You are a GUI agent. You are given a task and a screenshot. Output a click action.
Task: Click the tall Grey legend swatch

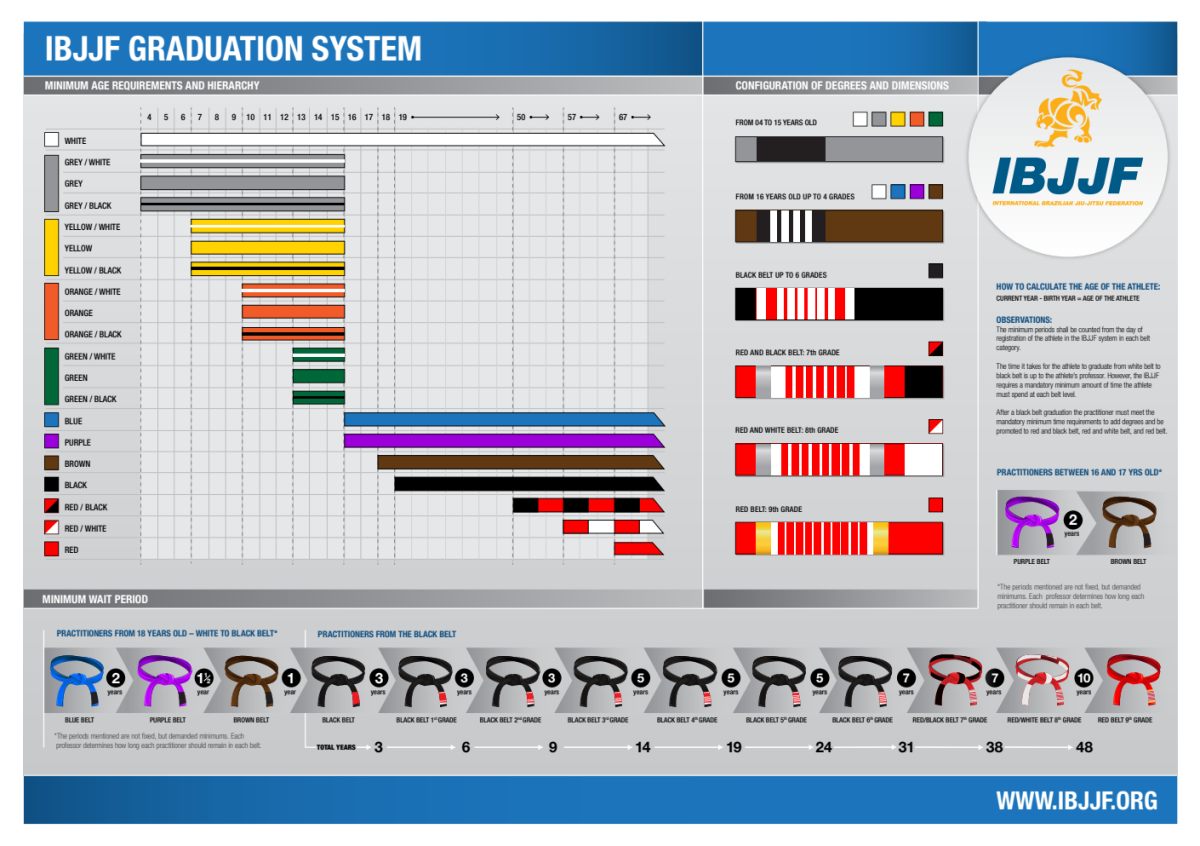point(51,183)
